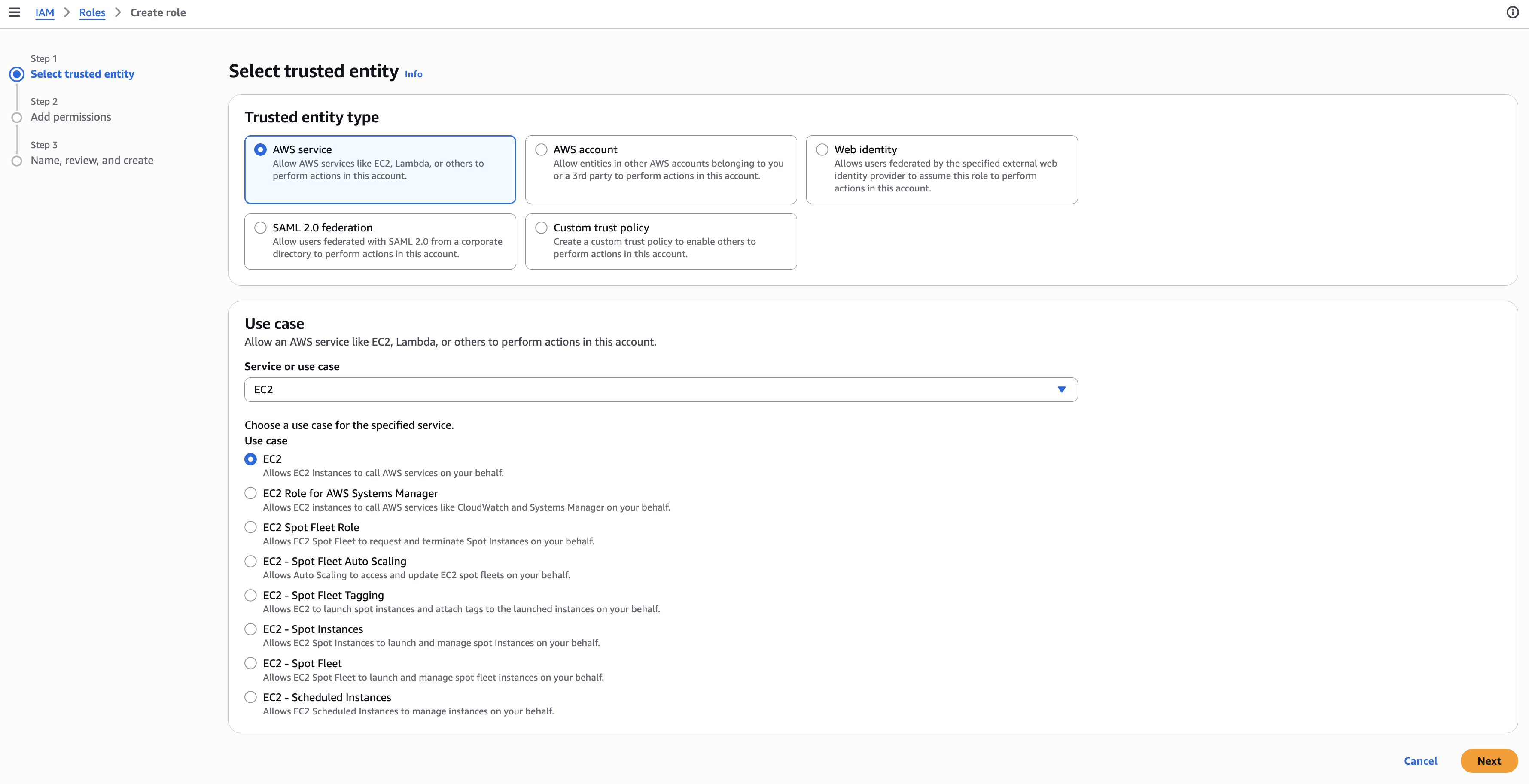The width and height of the screenshot is (1529, 784).
Task: Go to Step 1 Select trusted entity
Action: [82, 74]
